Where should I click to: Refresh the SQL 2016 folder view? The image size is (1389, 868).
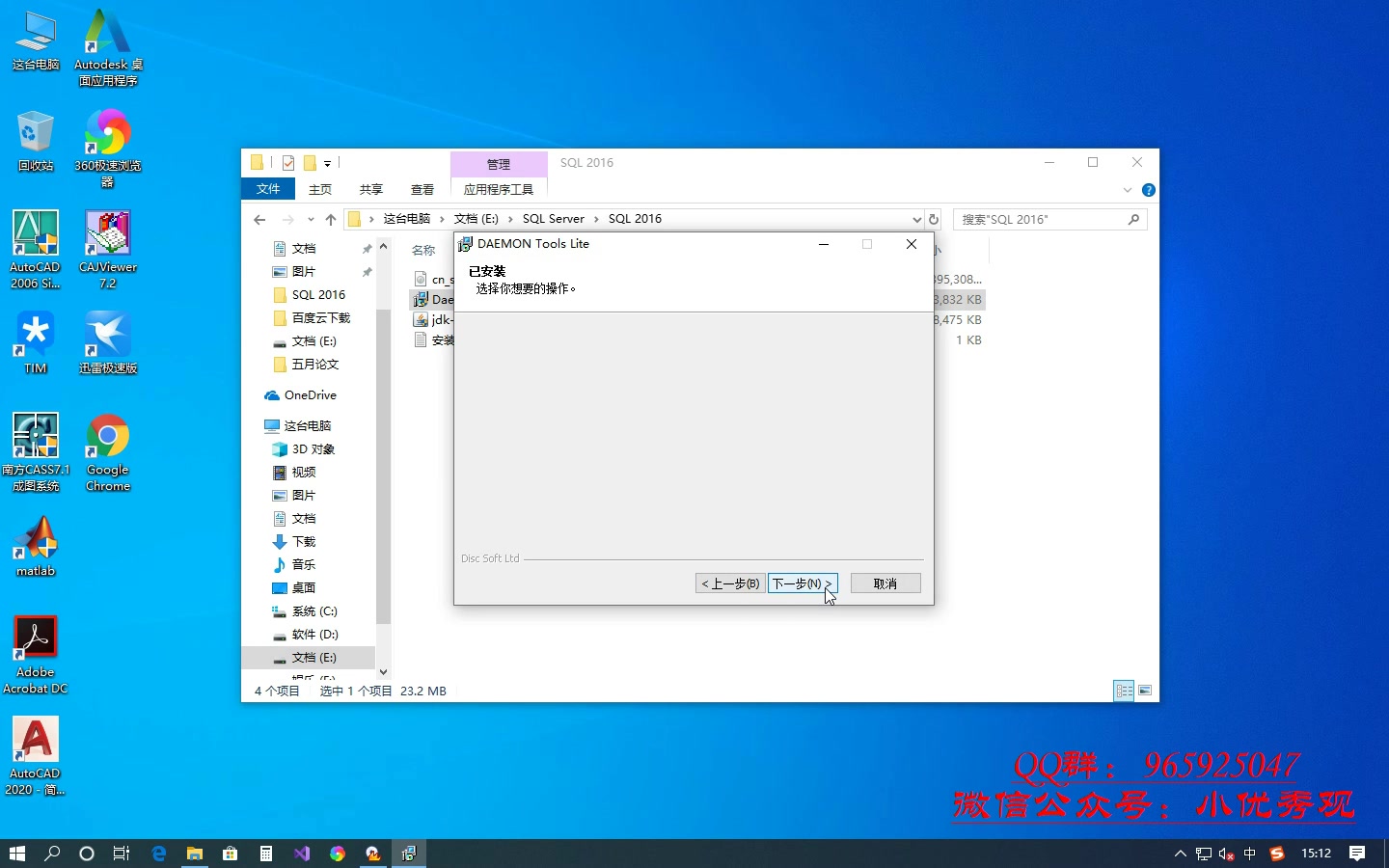[x=934, y=220]
